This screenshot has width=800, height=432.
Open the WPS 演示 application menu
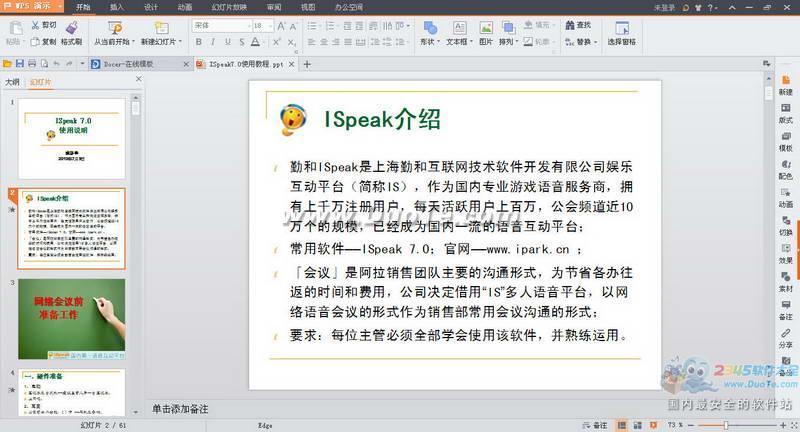coord(31,7)
